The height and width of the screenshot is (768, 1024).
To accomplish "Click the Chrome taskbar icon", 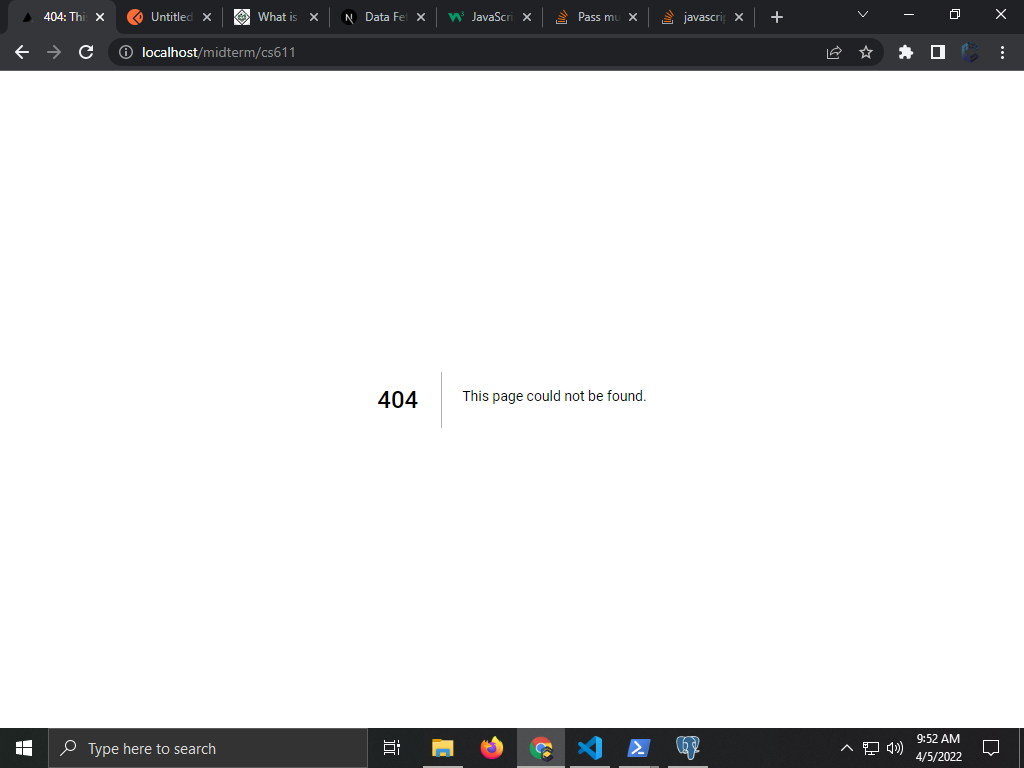I will tap(541, 748).
